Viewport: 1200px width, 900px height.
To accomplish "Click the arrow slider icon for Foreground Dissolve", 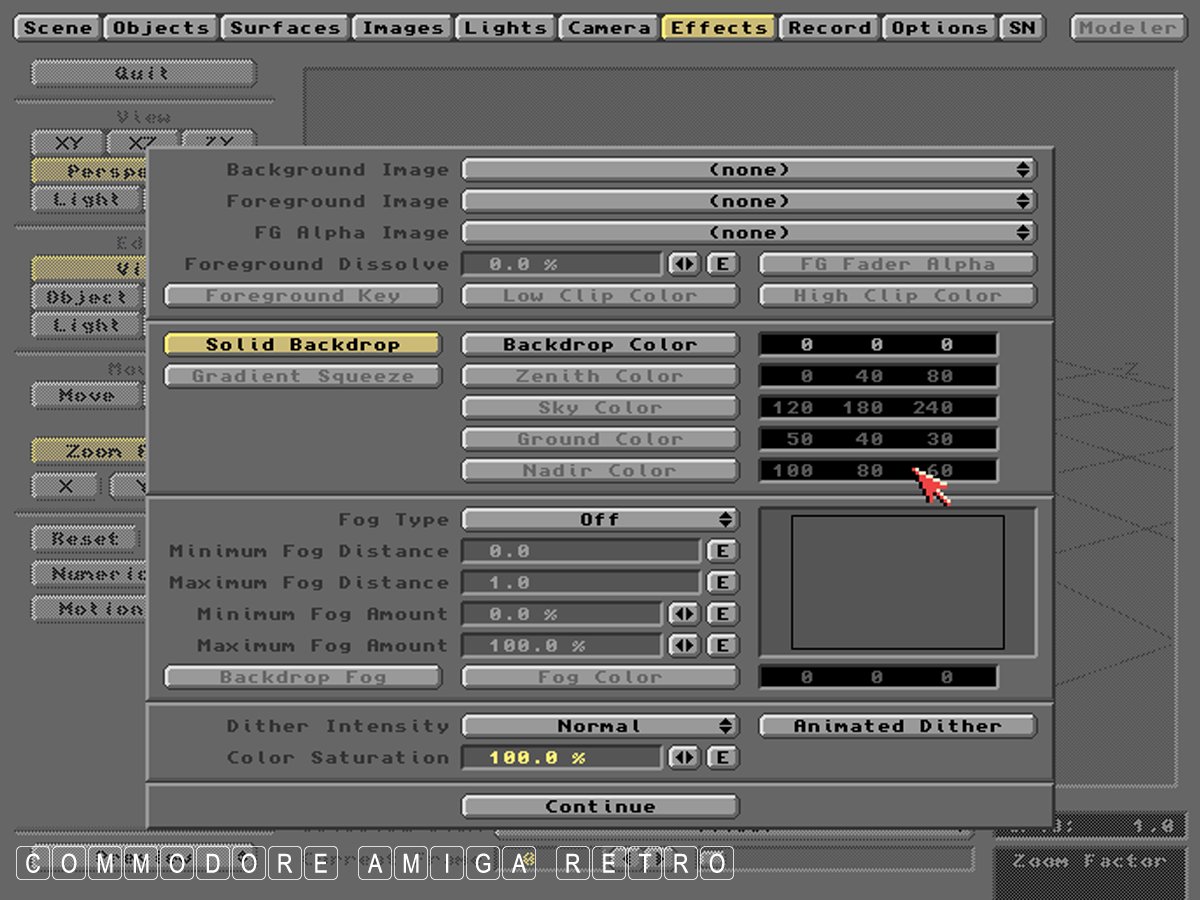I will (x=684, y=265).
